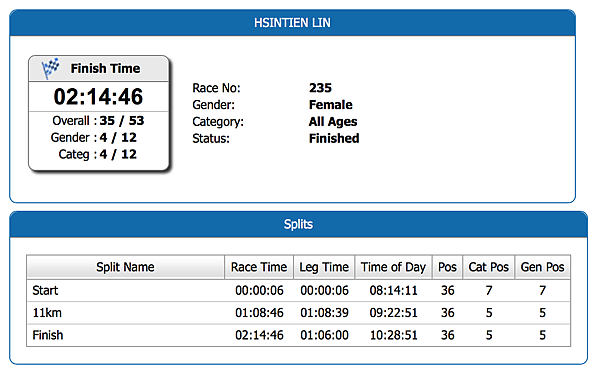Image resolution: width=600 pixels, height=373 pixels.
Task: Click the Cat Pos column header
Action: pos(489,267)
